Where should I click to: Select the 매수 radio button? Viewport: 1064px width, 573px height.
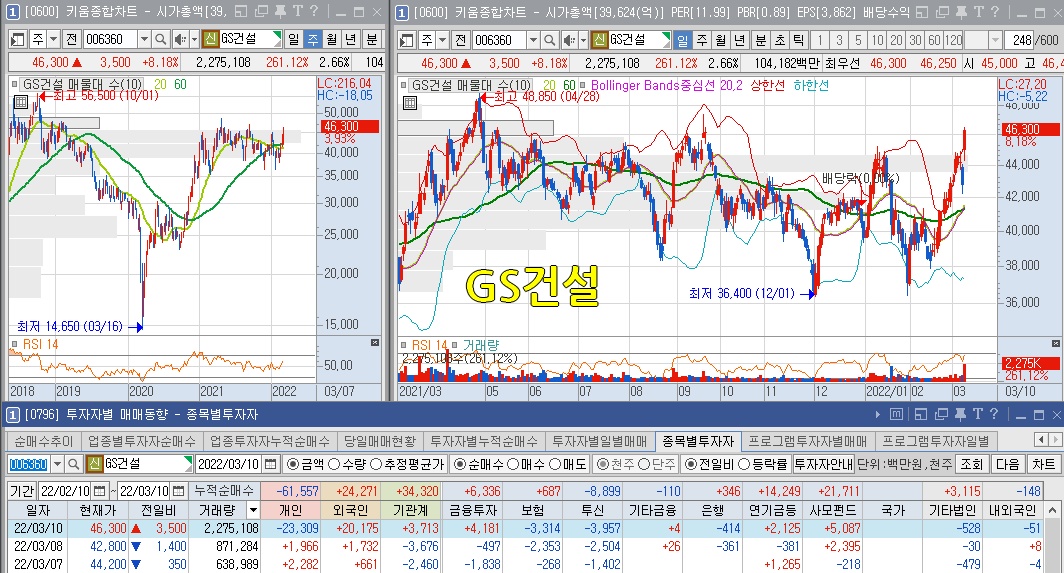click(x=514, y=464)
